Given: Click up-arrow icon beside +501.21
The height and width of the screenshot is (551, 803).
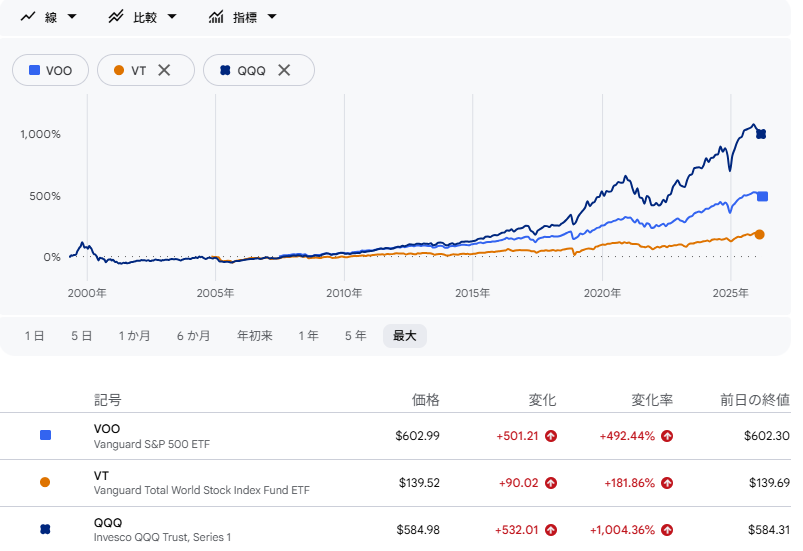Looking at the screenshot, I should 551,436.
